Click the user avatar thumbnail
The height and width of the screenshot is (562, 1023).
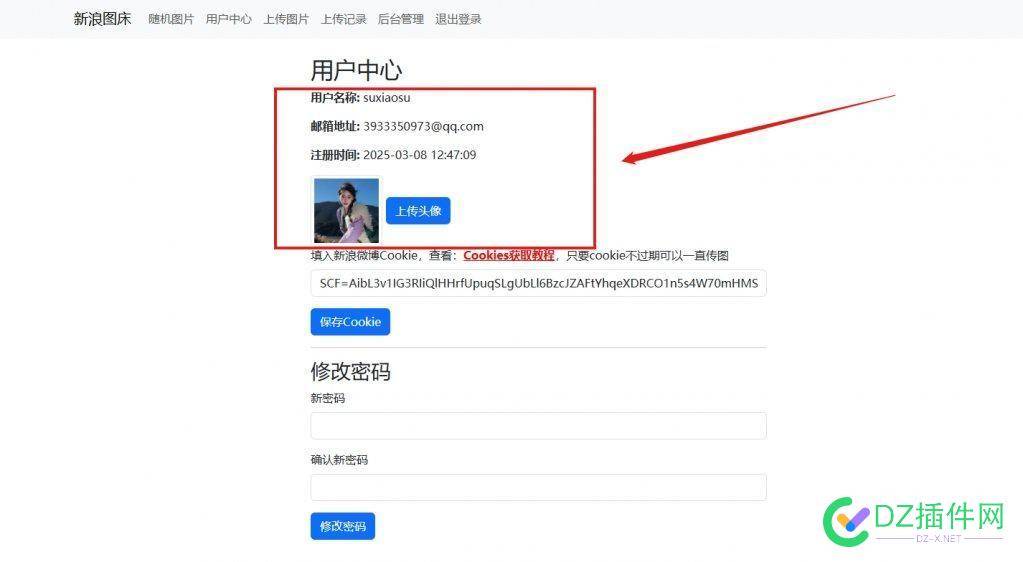click(346, 211)
